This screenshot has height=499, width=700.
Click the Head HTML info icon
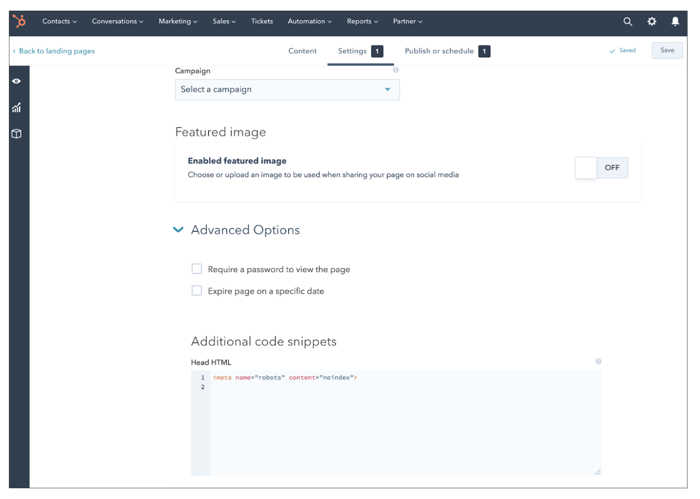click(x=598, y=362)
